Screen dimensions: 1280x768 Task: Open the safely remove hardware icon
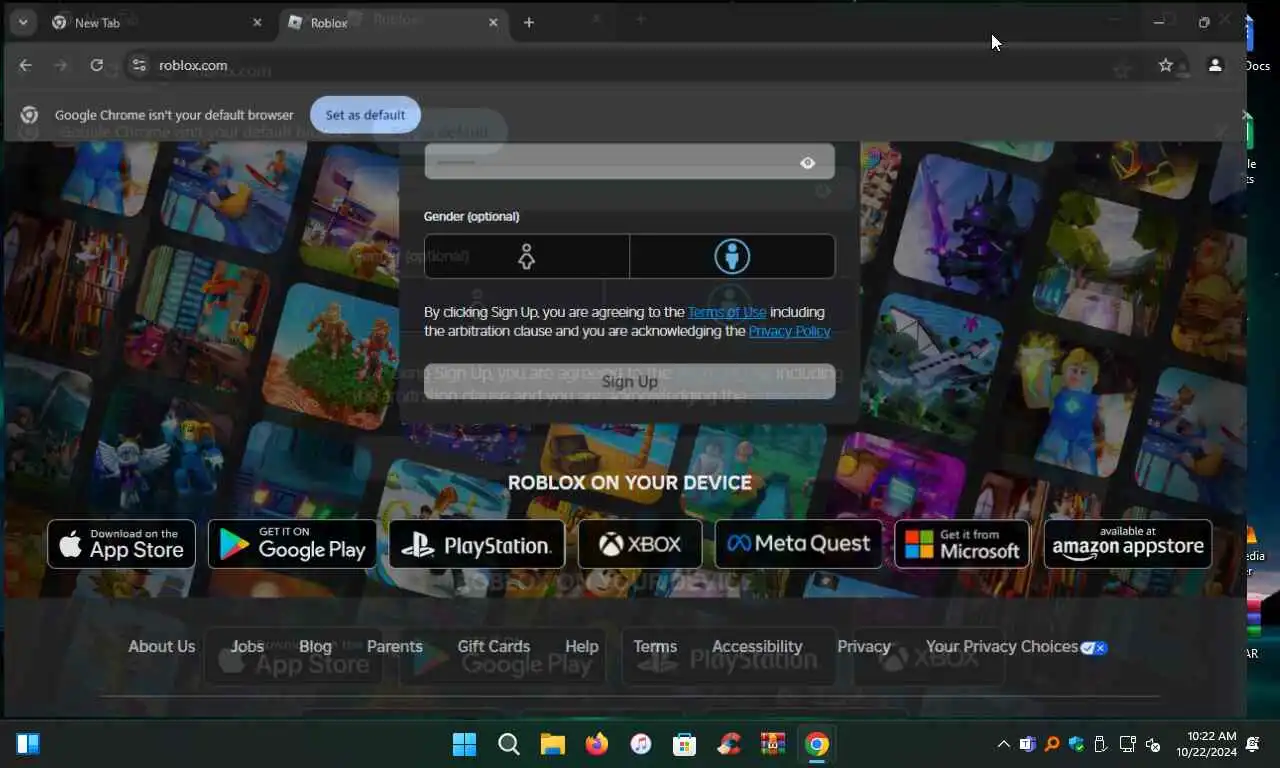coord(1101,744)
